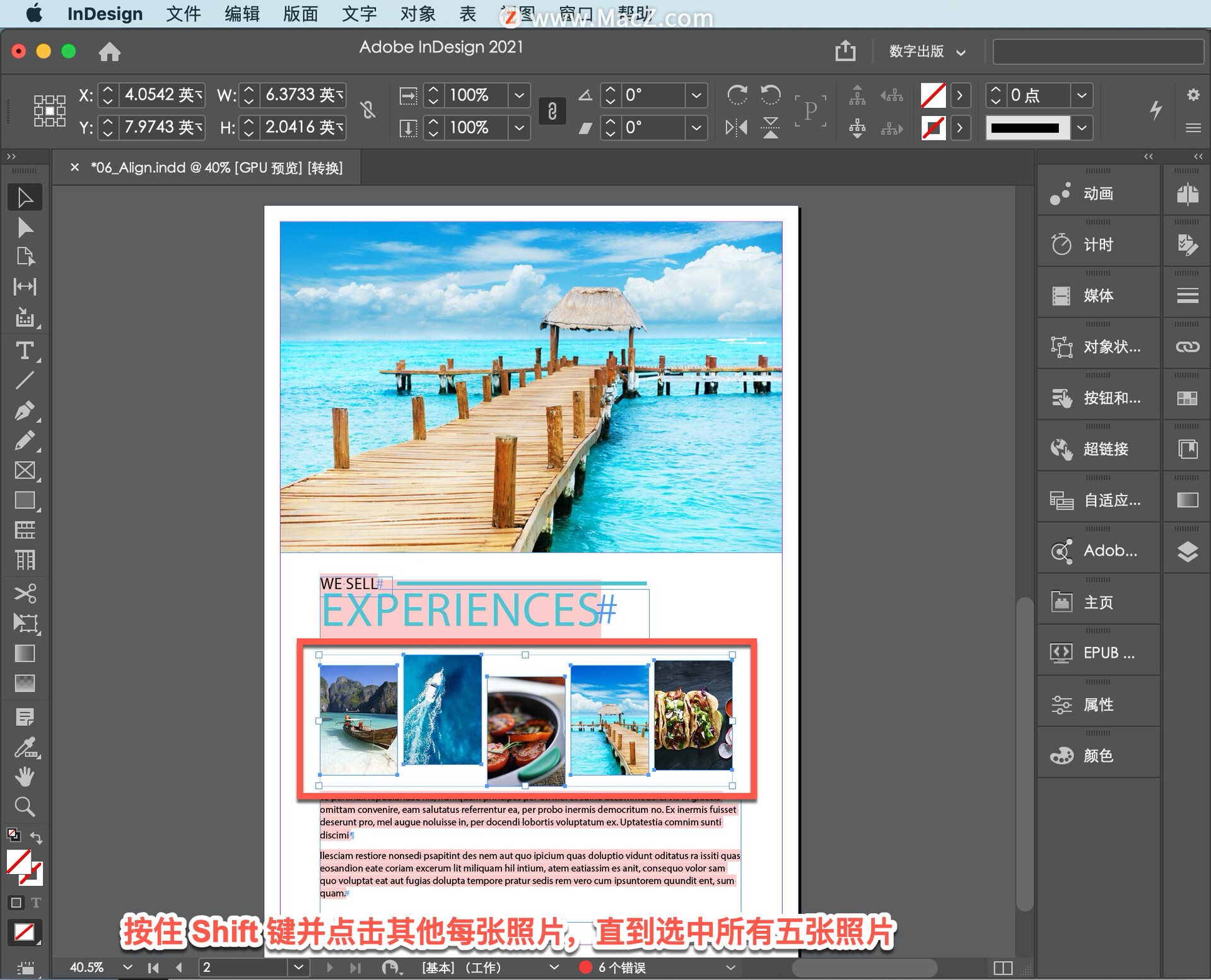Open the 文字 menu
Image resolution: width=1211 pixels, height=980 pixels.
[359, 13]
